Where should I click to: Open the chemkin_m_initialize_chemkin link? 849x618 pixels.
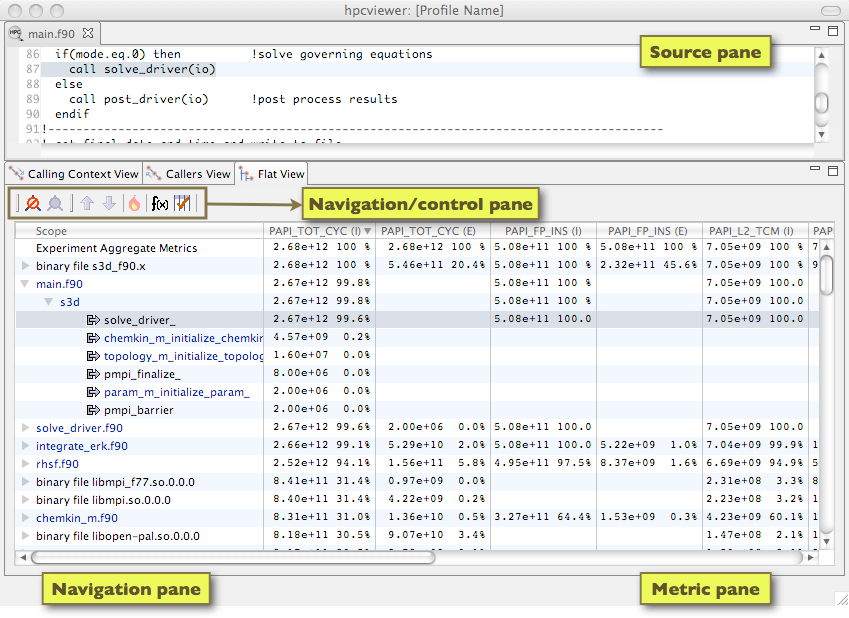coord(183,338)
